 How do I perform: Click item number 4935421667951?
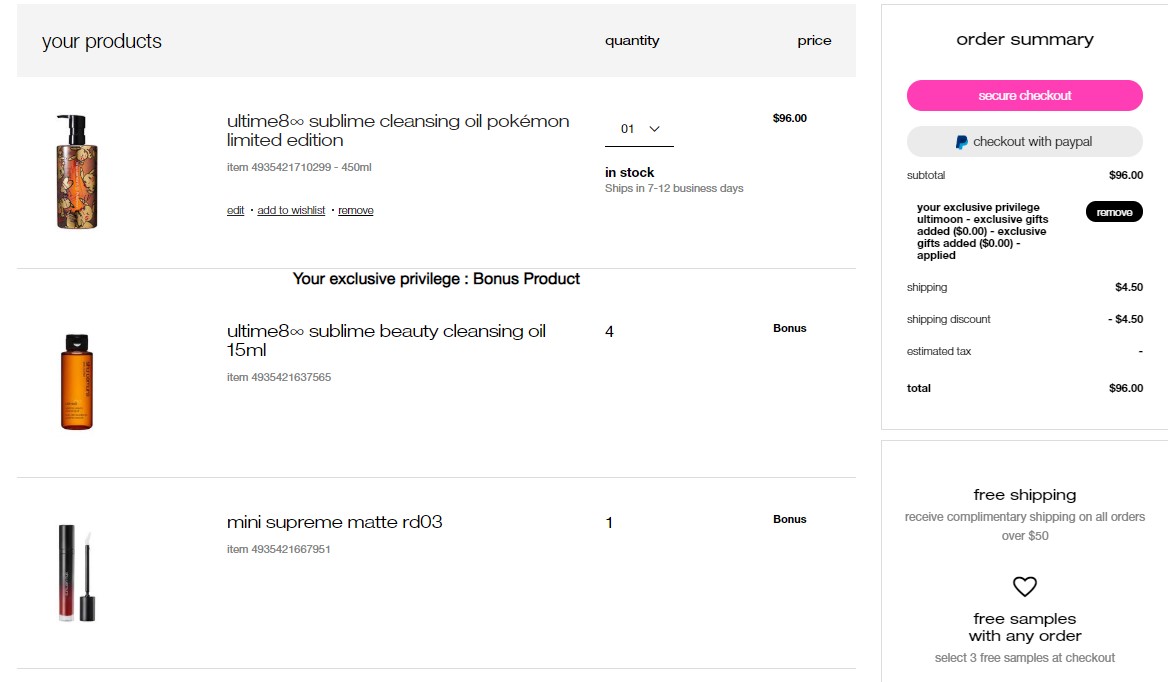click(x=279, y=549)
